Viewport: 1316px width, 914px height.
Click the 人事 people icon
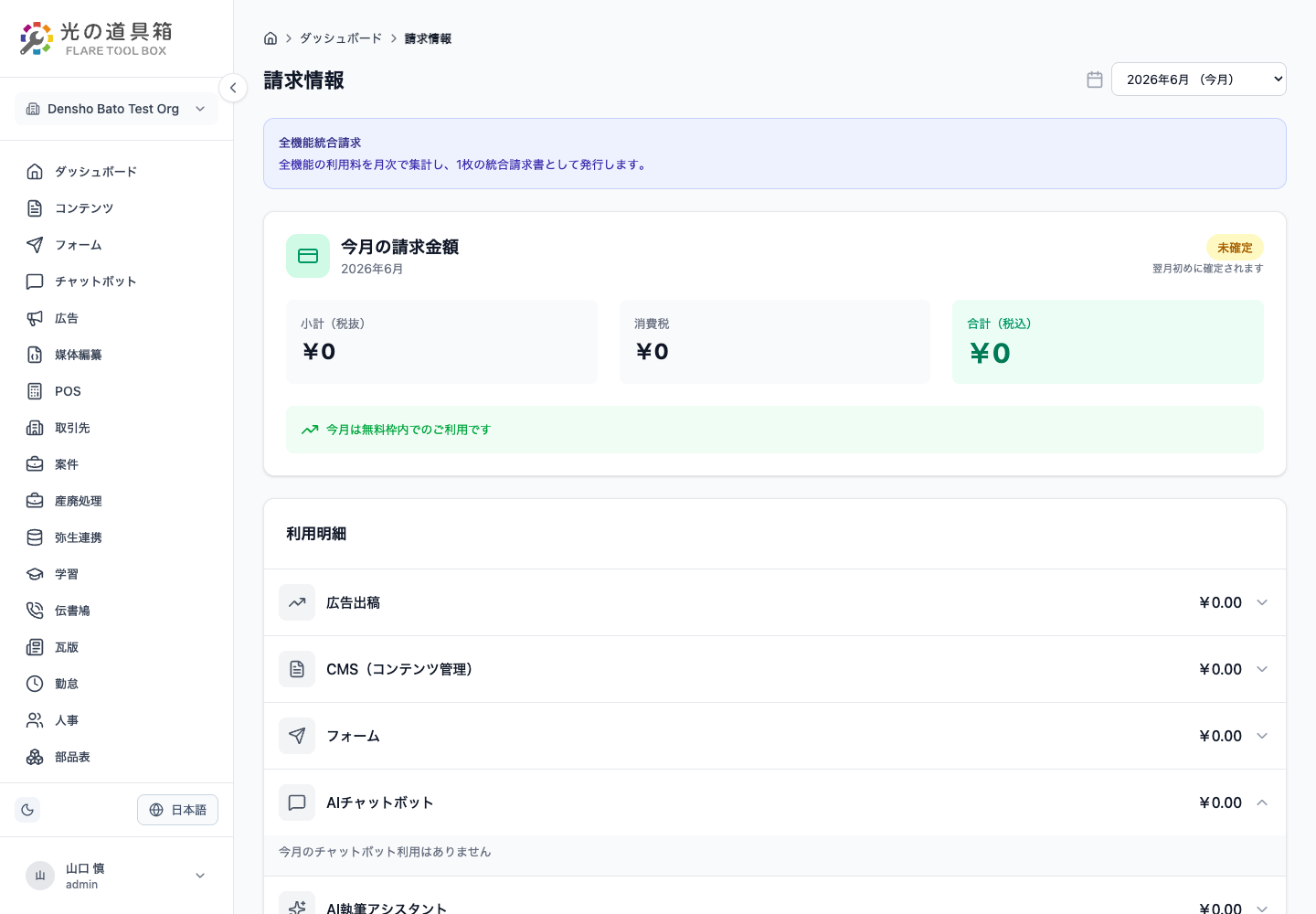pos(35,720)
